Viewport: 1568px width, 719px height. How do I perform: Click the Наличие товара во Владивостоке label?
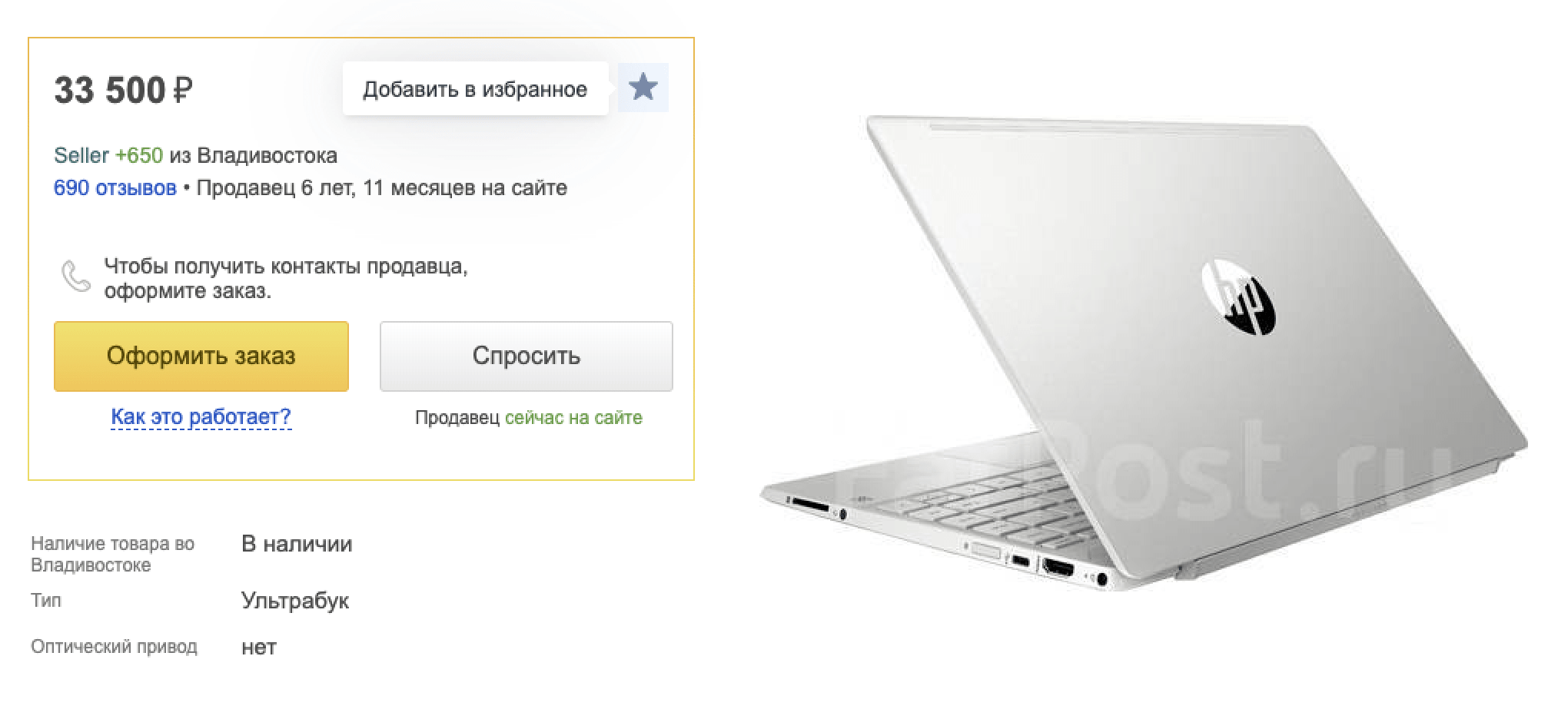click(112, 555)
